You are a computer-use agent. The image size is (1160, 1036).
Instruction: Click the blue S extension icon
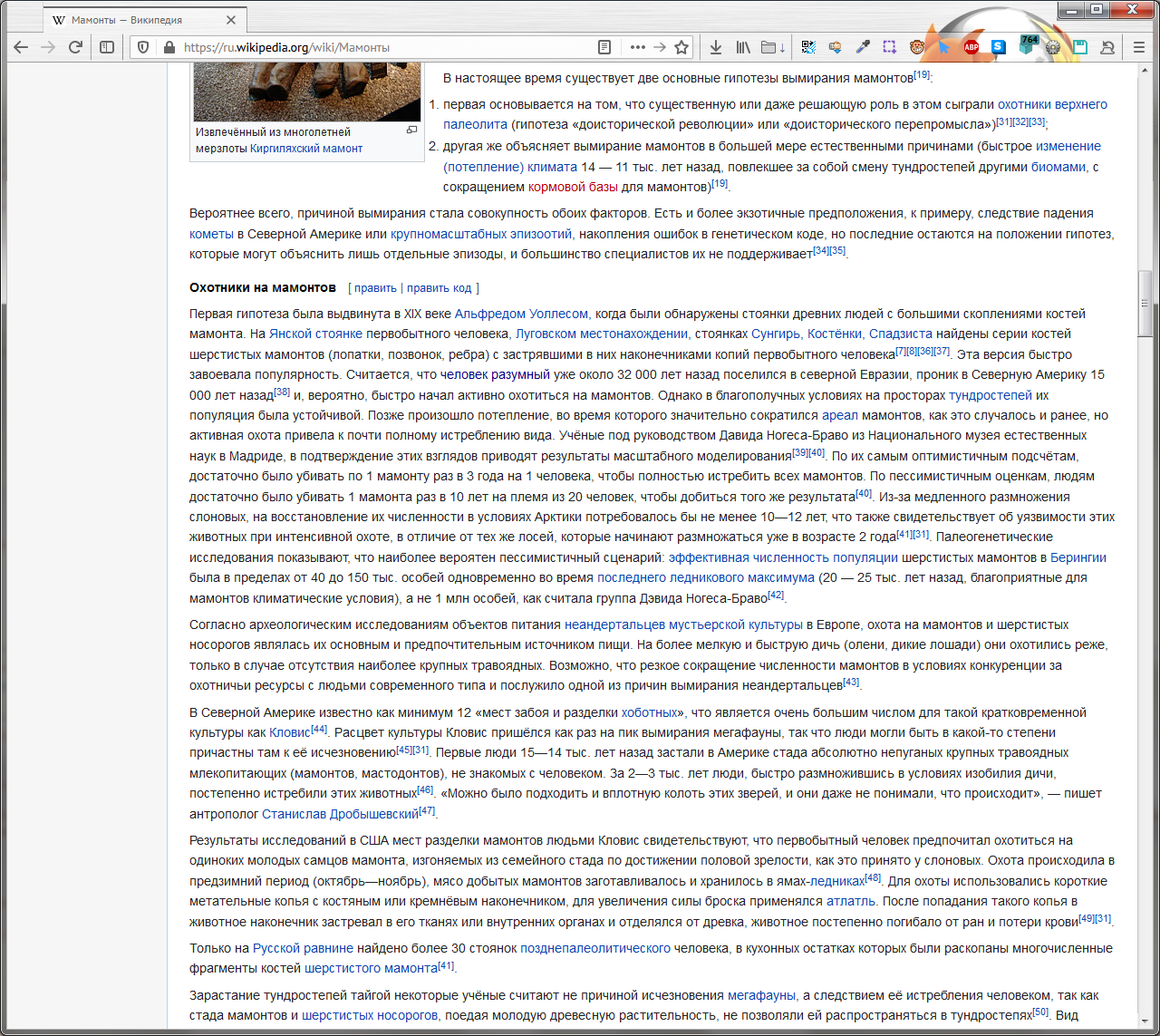[x=998, y=47]
